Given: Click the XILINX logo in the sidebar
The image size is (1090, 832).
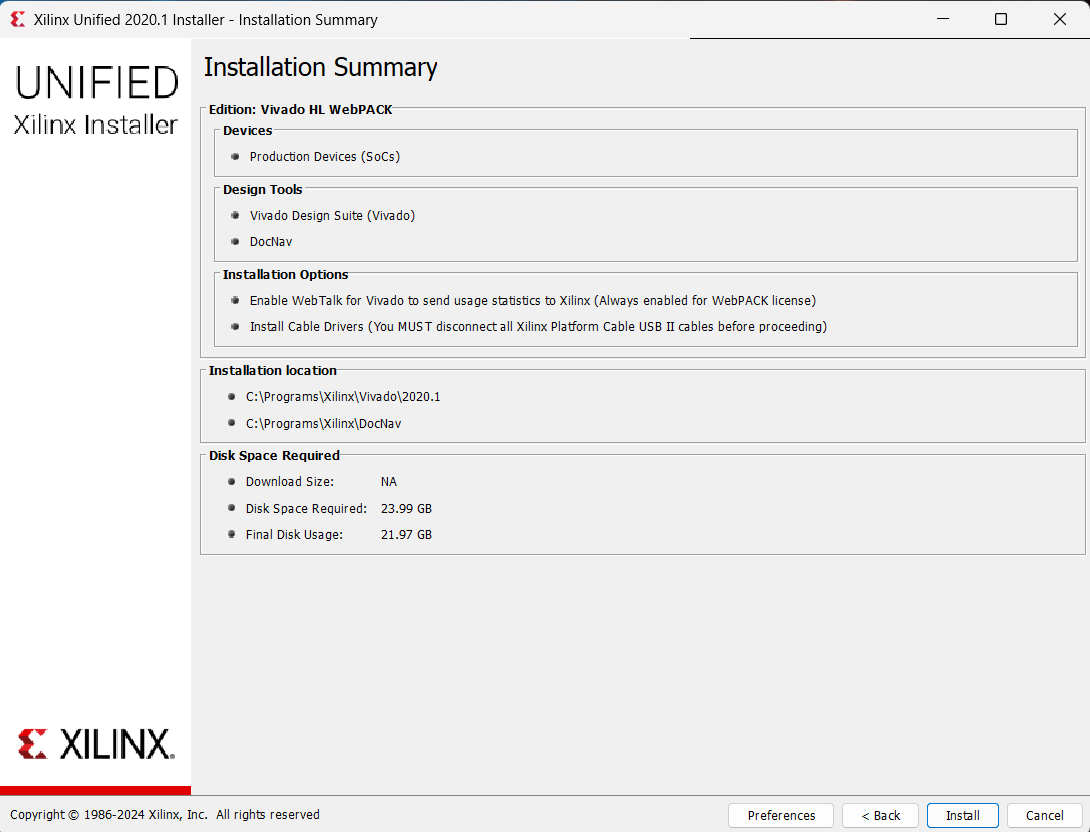Looking at the screenshot, I should 96,744.
